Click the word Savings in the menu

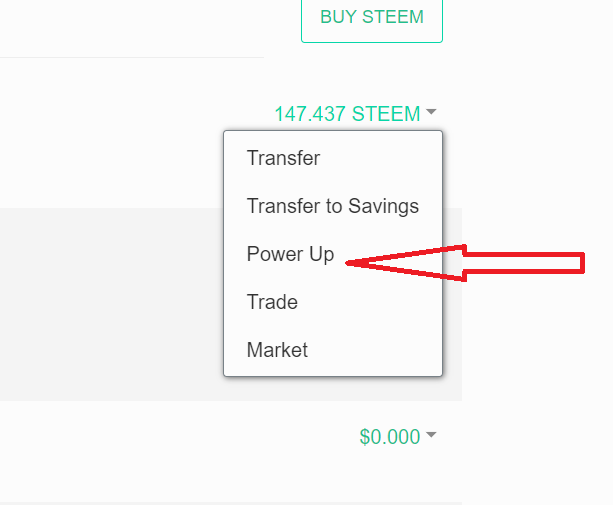point(383,206)
